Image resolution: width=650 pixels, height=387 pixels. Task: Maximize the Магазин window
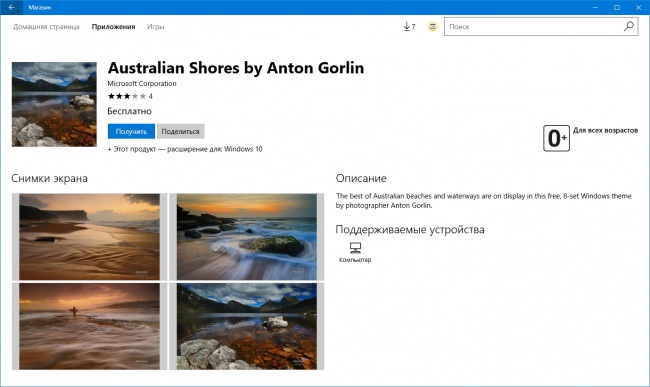[x=617, y=7]
